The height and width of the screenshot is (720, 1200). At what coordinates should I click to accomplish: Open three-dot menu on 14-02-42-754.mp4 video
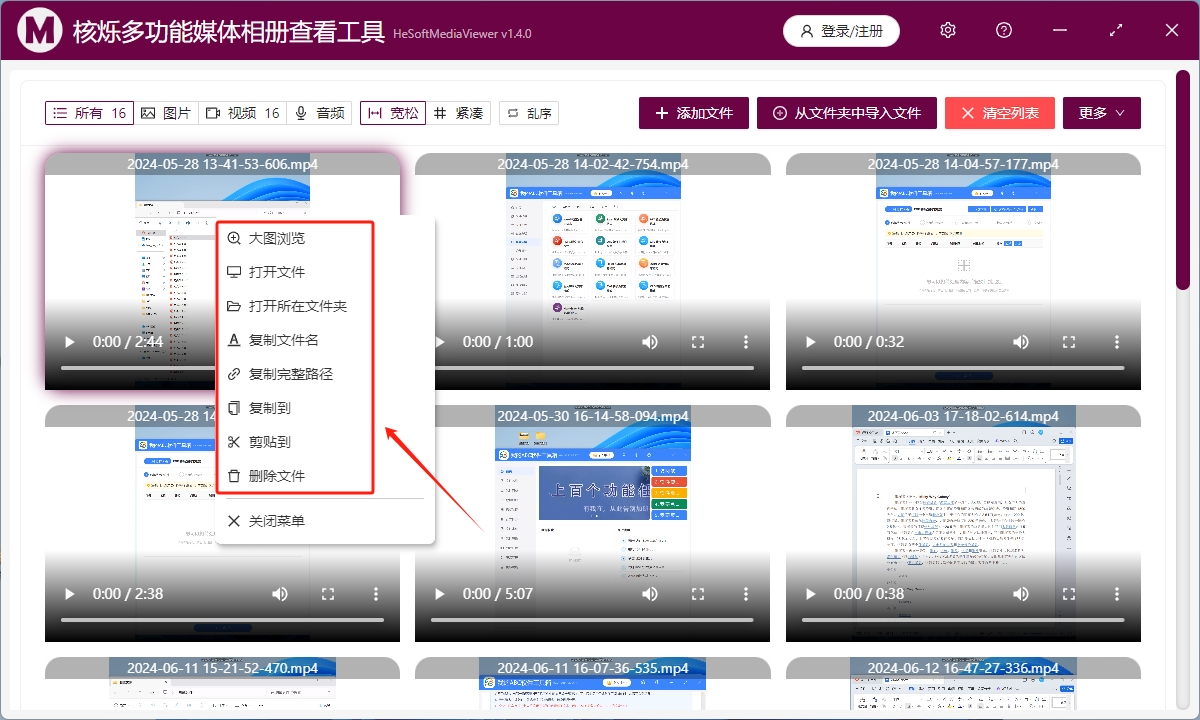coord(746,342)
